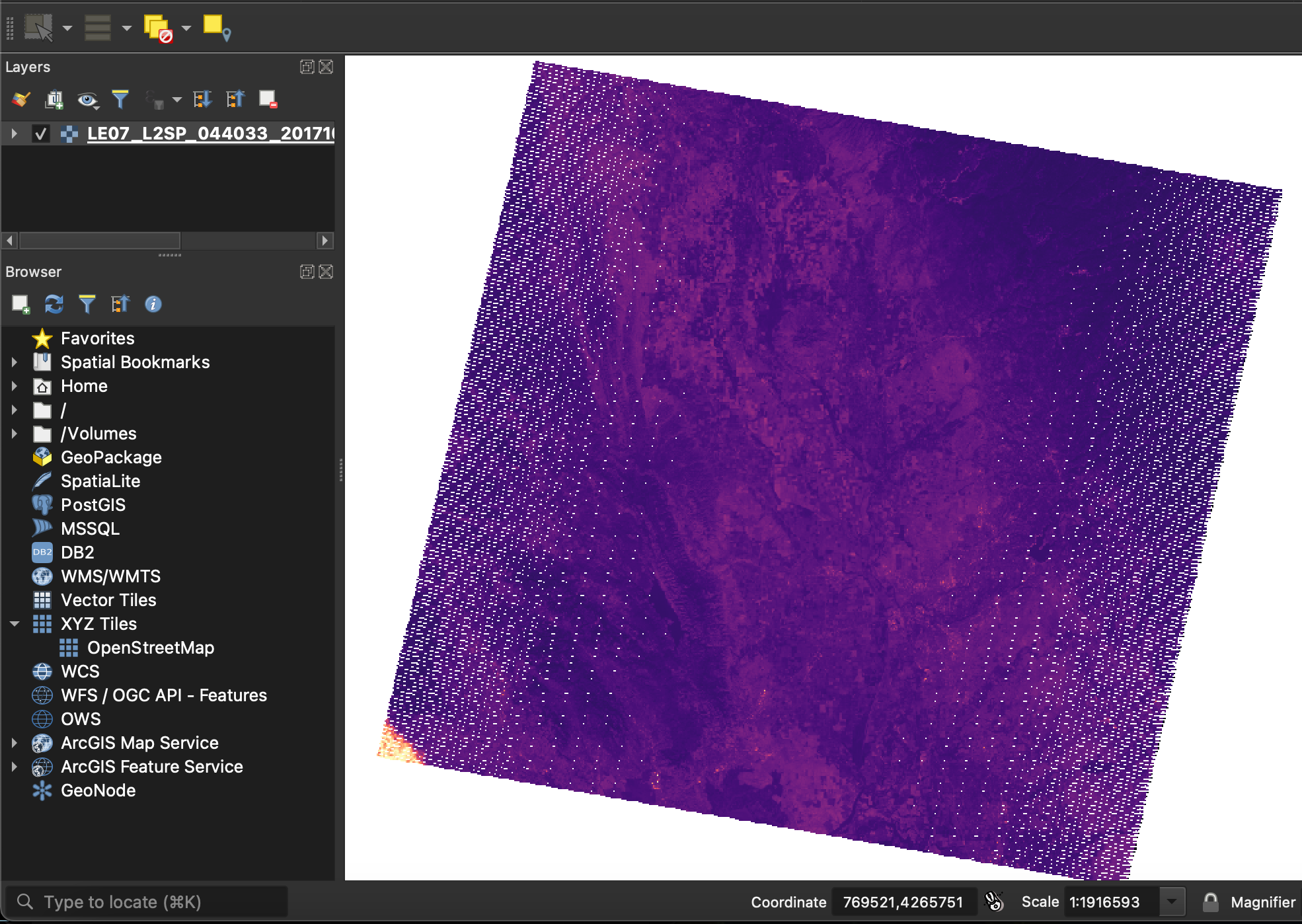Click Layers panel horizontal scrollbar right arrow
The height and width of the screenshot is (924, 1302).
(325, 241)
